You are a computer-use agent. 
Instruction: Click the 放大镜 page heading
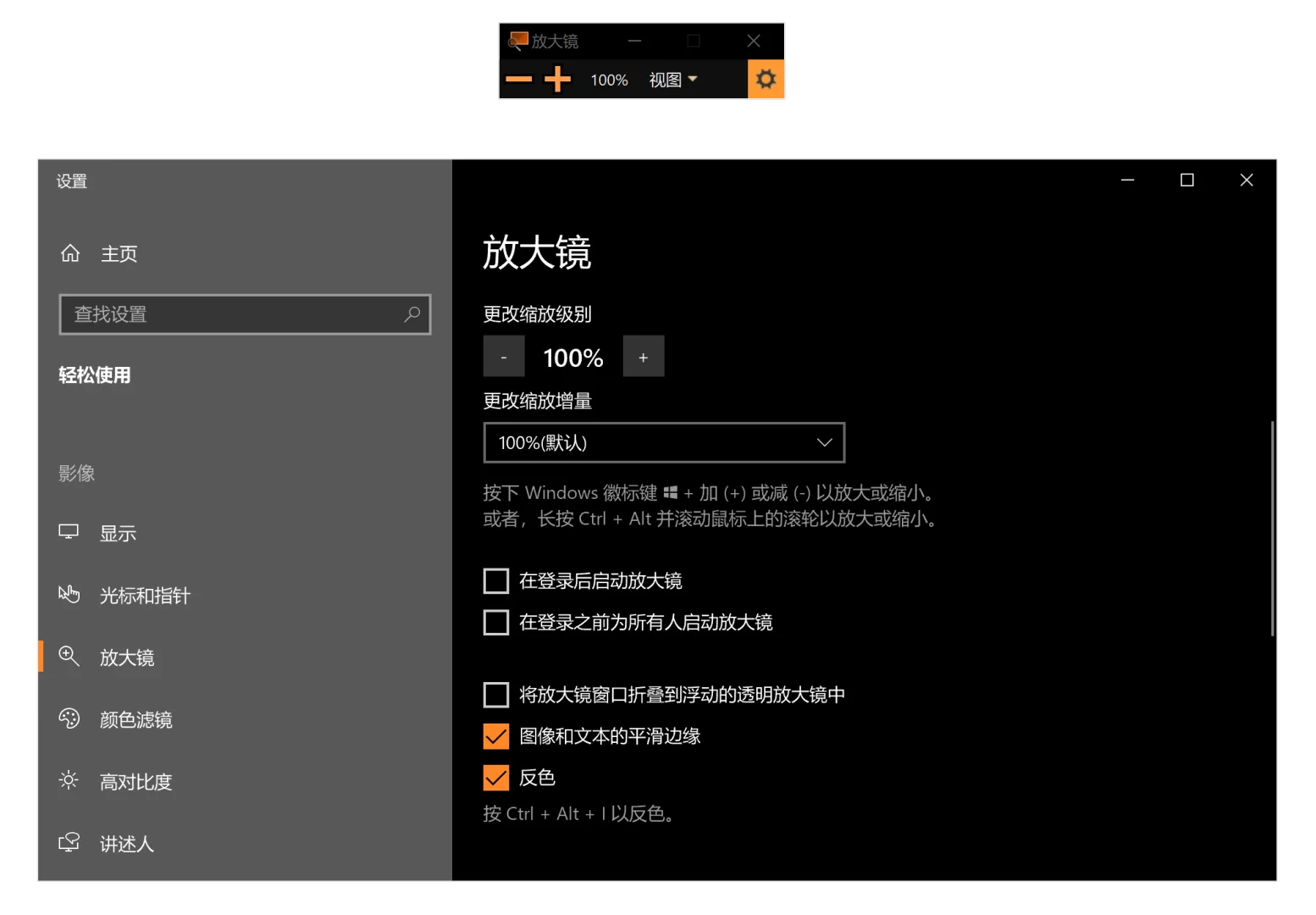tap(537, 252)
